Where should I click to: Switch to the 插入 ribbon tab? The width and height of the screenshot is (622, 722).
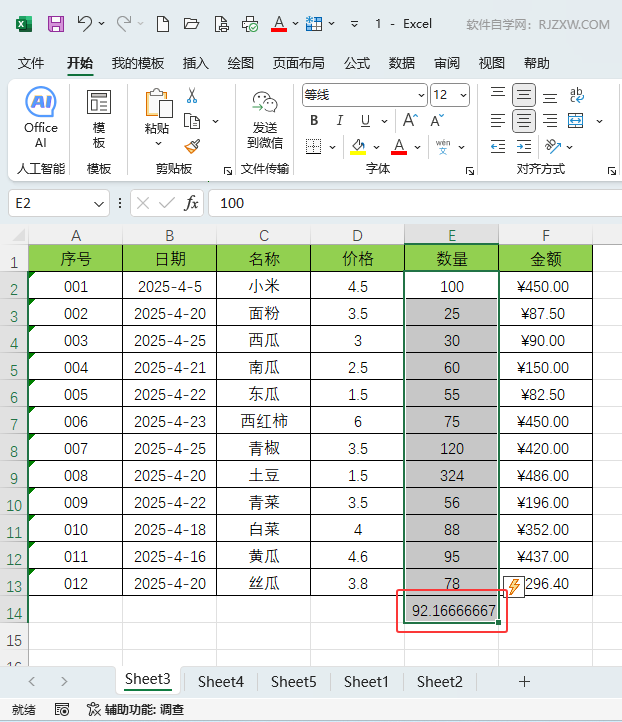click(x=196, y=63)
